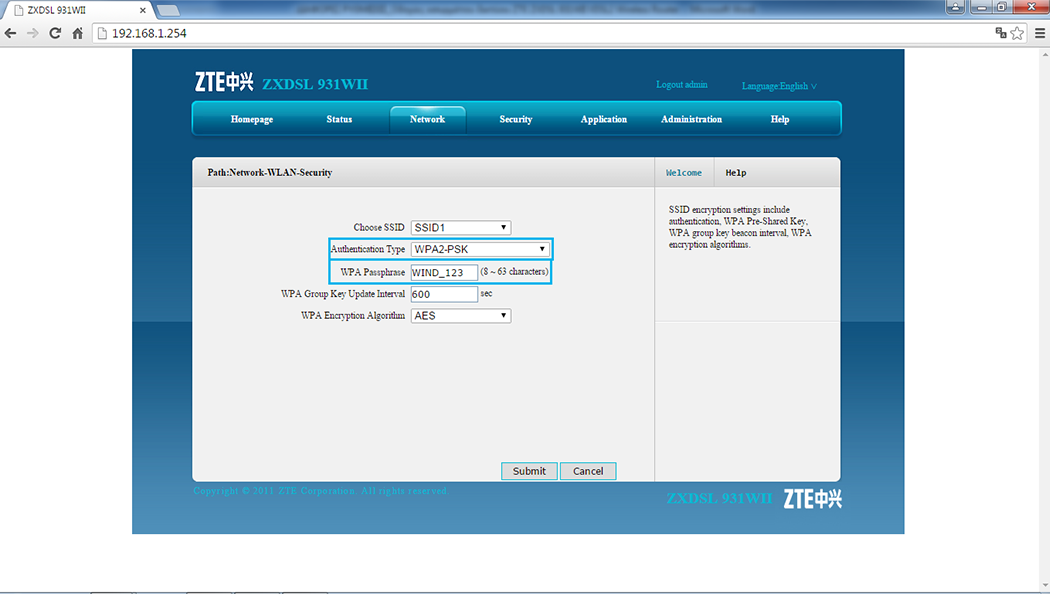Switch to the Welcome side tab
The image size is (1050, 594).
click(684, 173)
